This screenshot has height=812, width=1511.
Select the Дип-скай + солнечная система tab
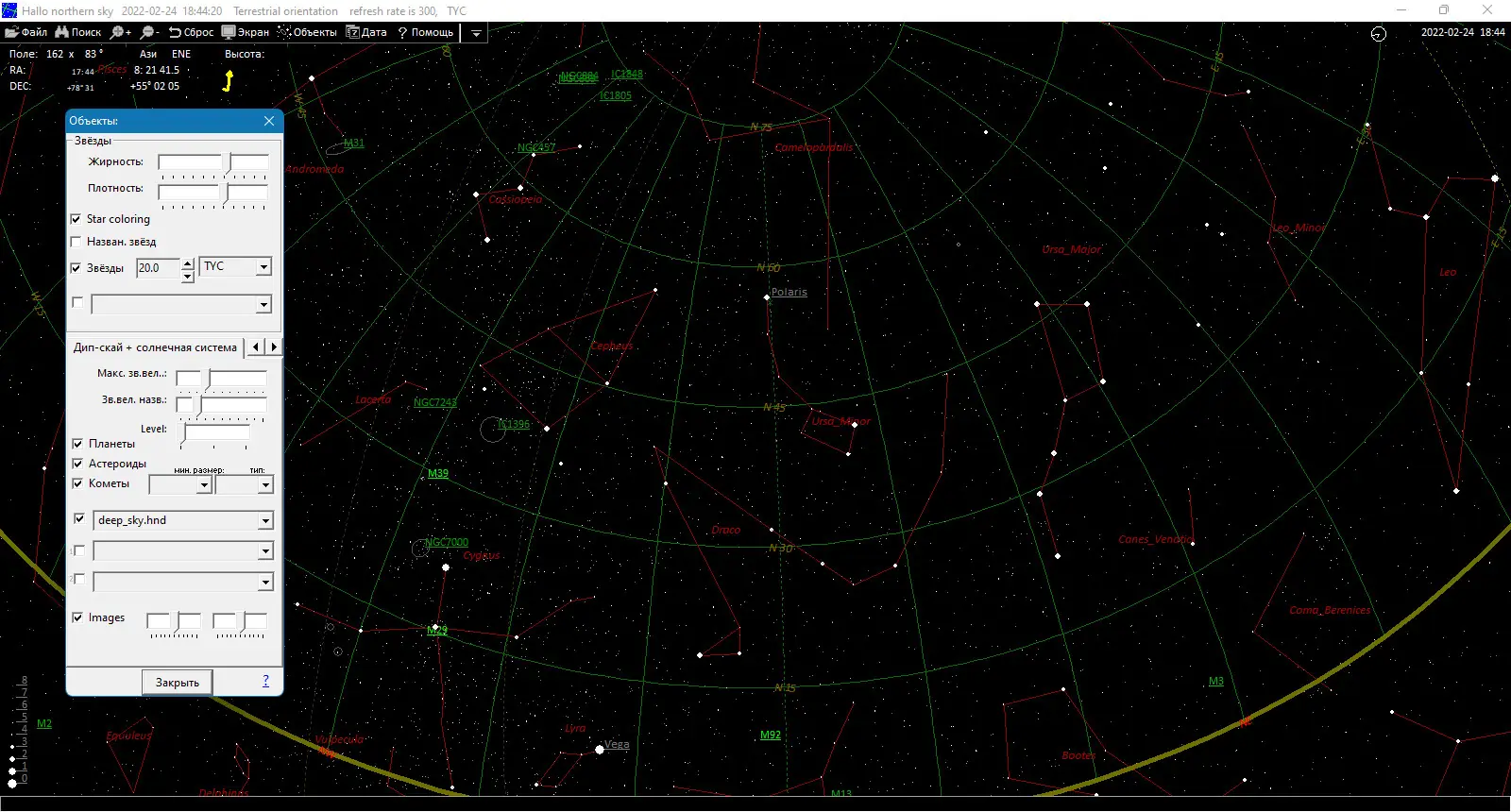tap(156, 347)
